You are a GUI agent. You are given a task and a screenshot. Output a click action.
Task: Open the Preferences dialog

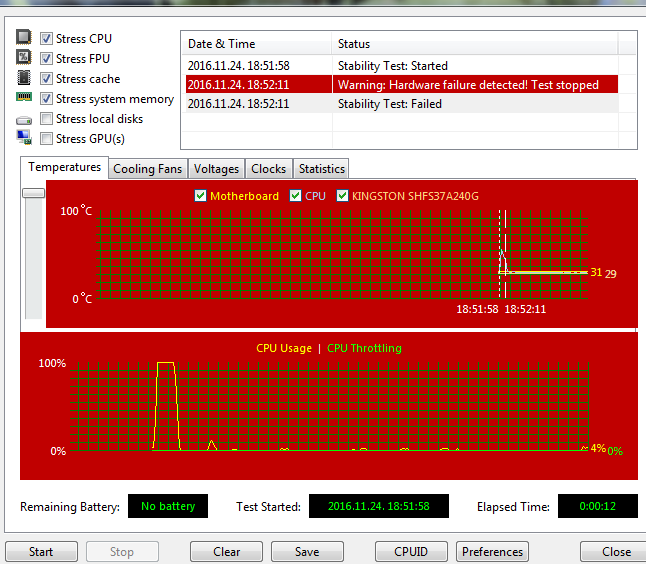click(x=492, y=551)
